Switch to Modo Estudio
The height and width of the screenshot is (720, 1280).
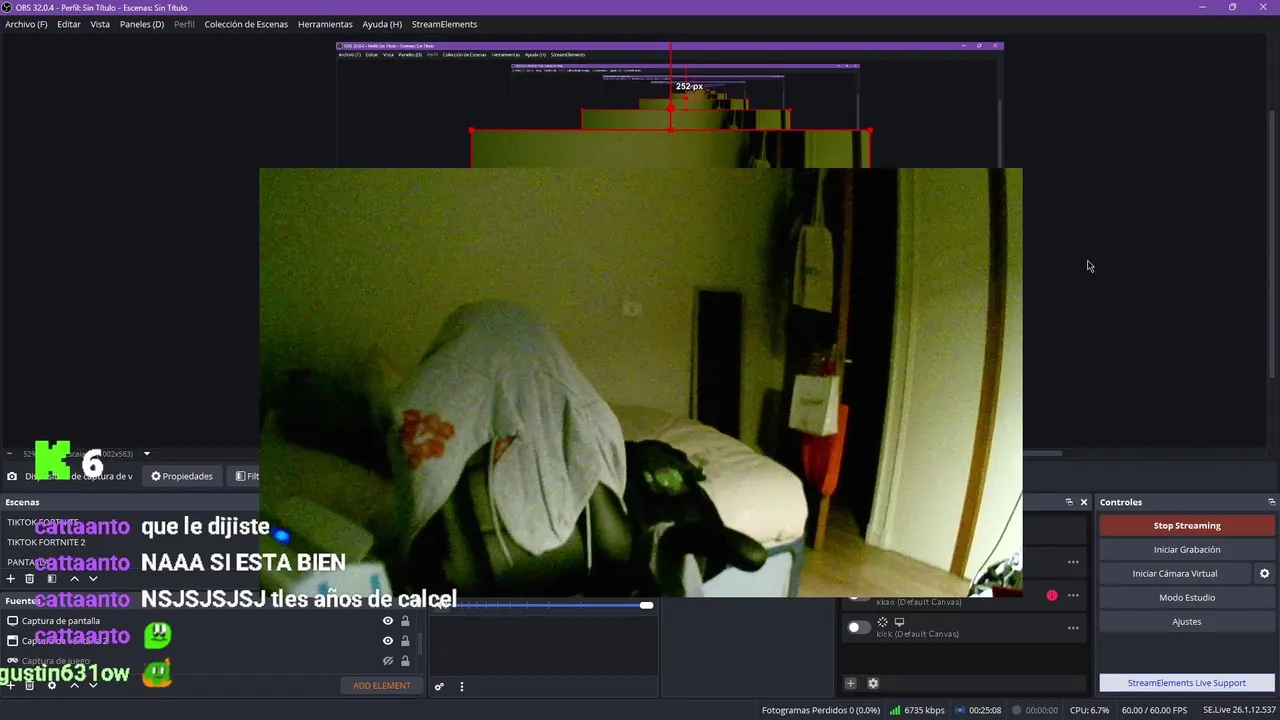(1187, 598)
